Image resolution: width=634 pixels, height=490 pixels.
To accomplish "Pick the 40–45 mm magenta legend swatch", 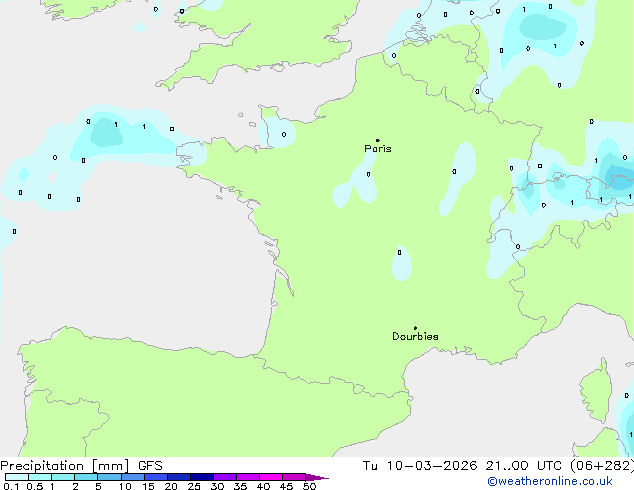I will click(271, 477).
